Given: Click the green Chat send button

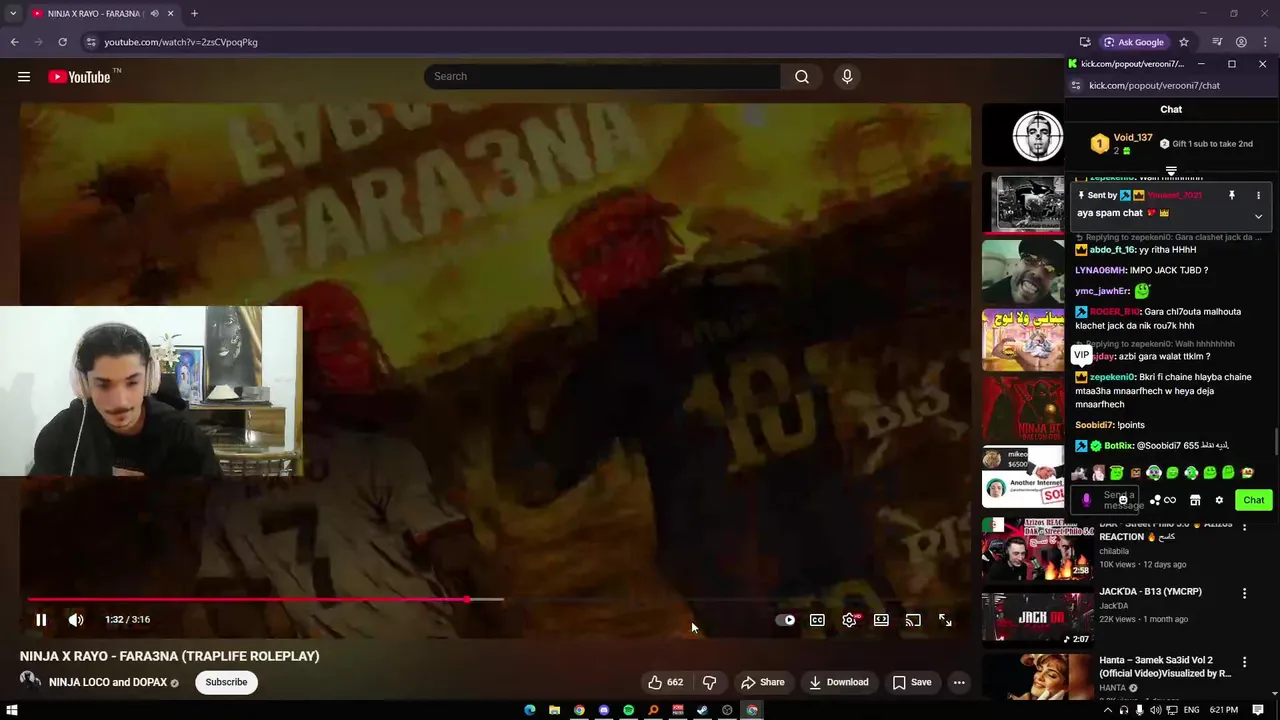Looking at the screenshot, I should (x=1254, y=500).
